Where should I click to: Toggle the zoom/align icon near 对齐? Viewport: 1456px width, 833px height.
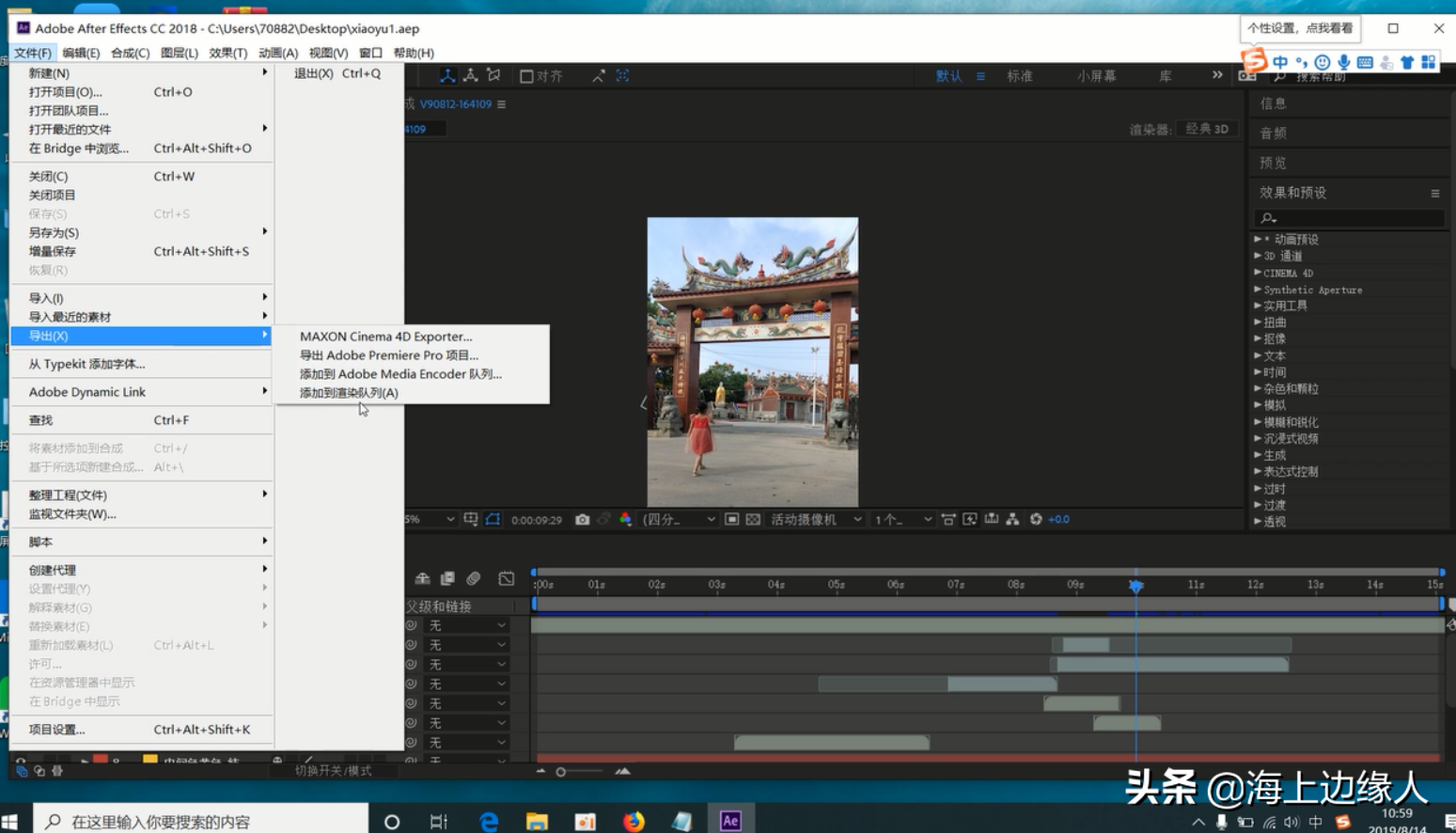599,75
